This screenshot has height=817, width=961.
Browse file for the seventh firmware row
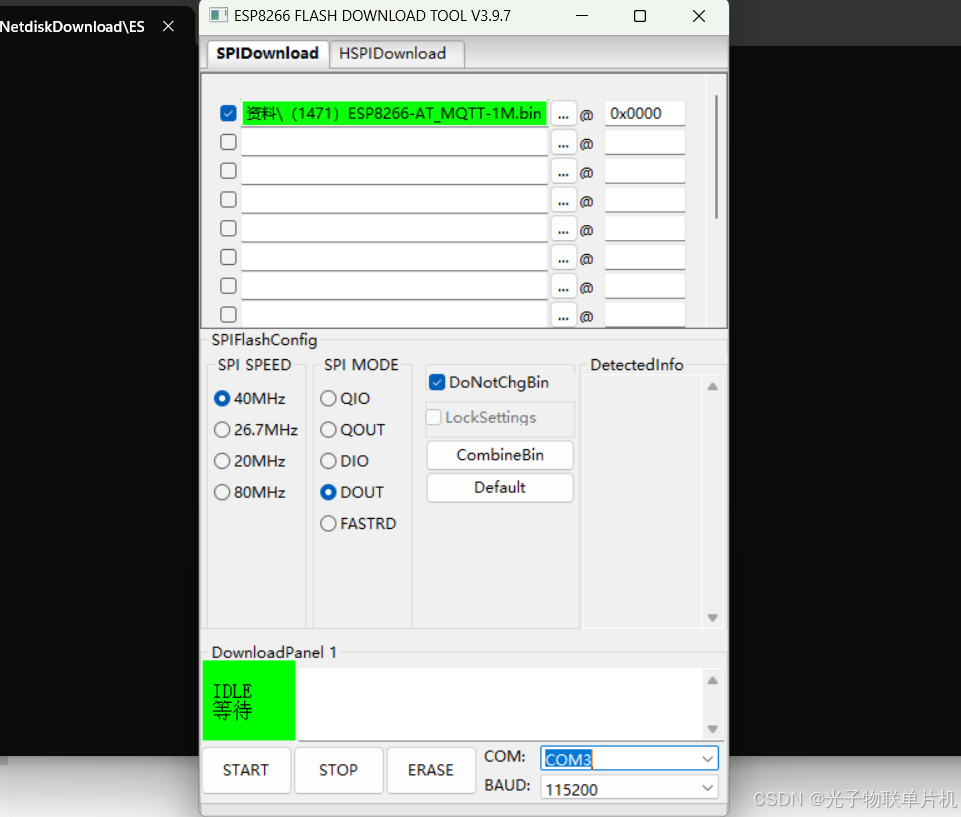click(x=563, y=287)
